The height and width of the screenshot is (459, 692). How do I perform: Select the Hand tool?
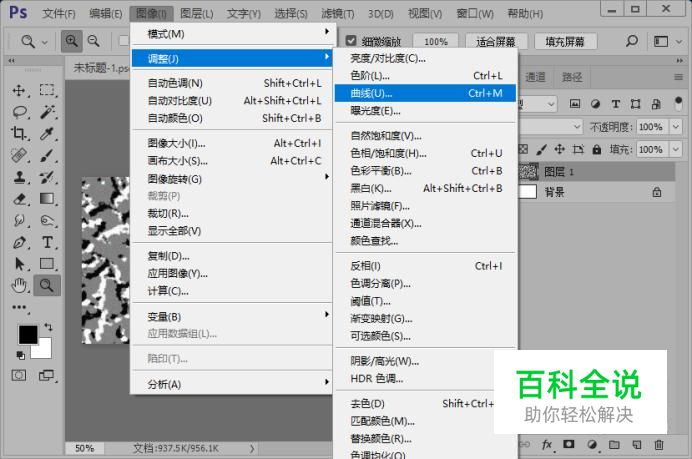tap(19, 286)
